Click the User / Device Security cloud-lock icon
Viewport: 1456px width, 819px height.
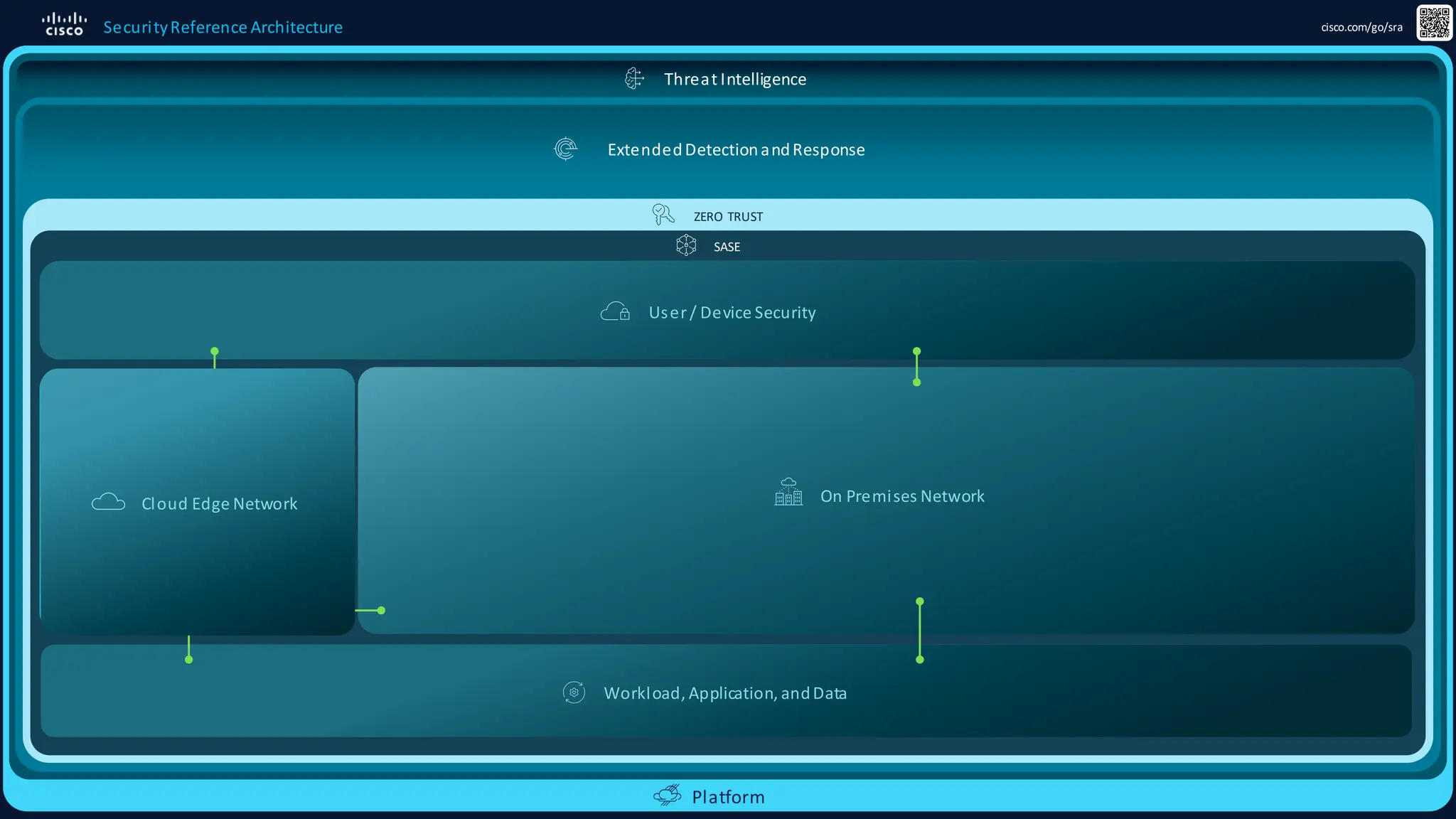(616, 312)
